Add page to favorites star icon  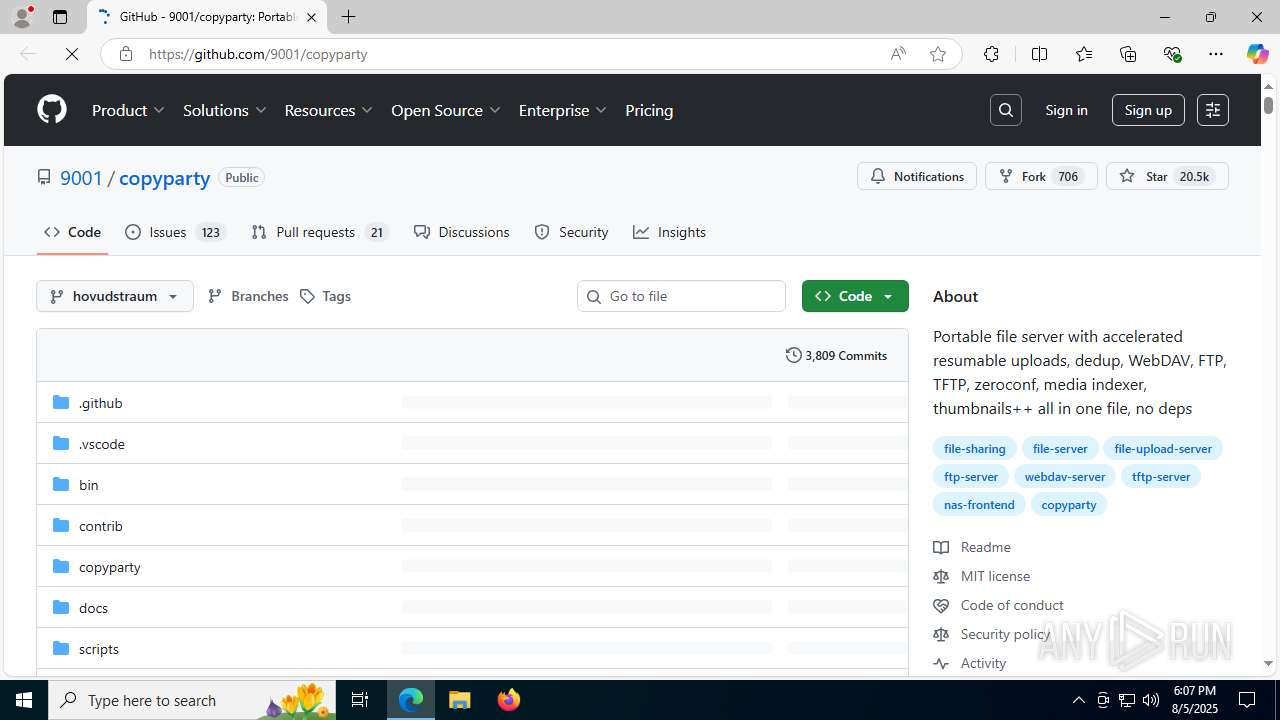pos(938,54)
